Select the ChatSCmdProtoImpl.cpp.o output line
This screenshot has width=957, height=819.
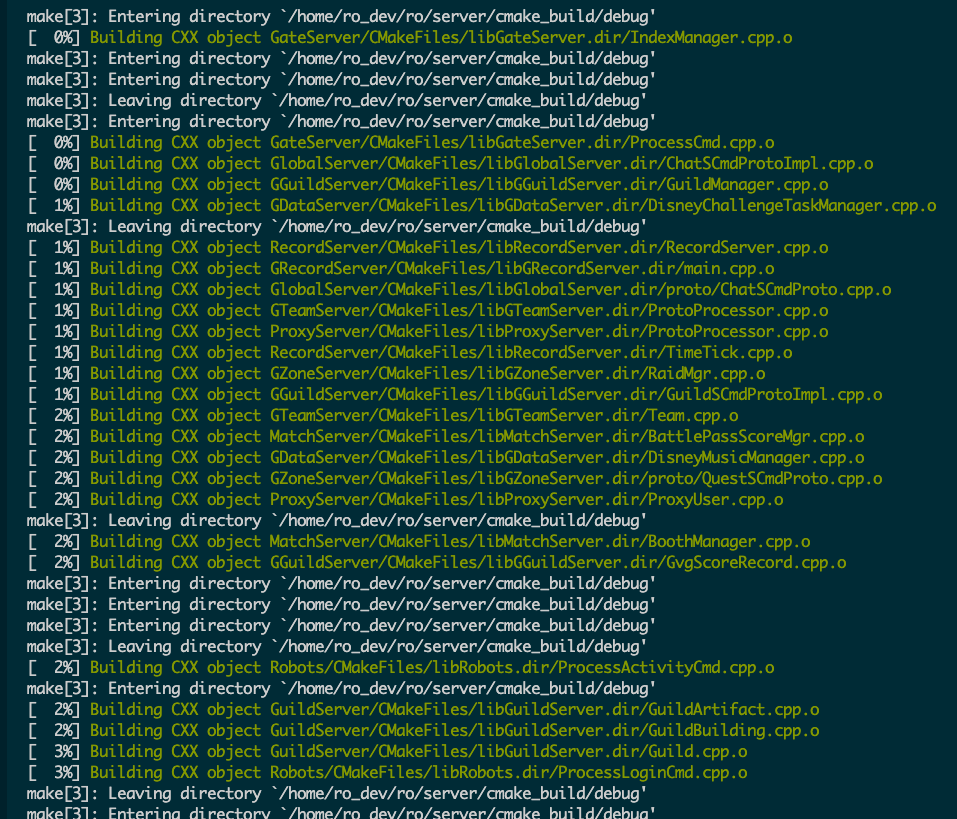pos(480,163)
